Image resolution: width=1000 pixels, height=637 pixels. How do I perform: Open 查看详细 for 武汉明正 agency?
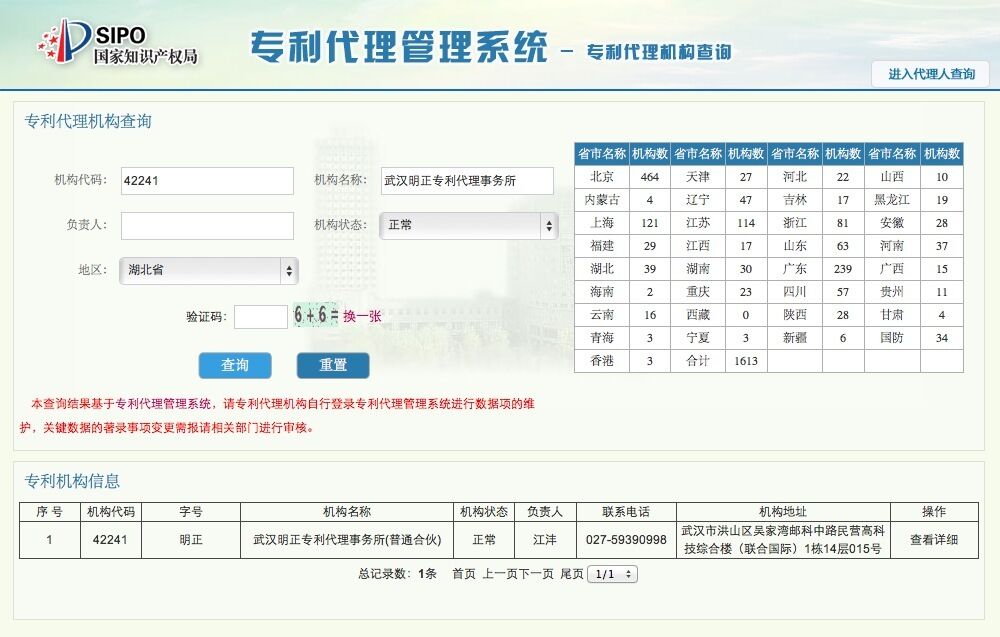(934, 540)
